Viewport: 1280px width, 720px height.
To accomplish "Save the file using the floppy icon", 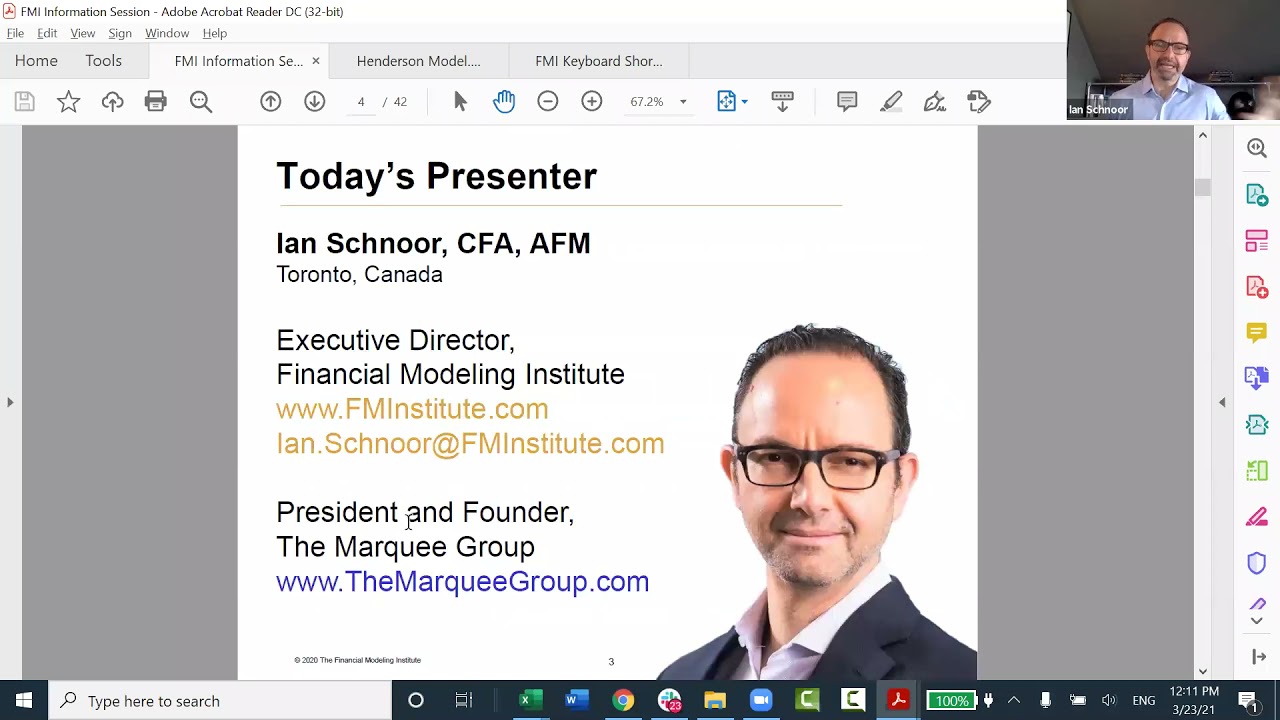I will click(24, 101).
